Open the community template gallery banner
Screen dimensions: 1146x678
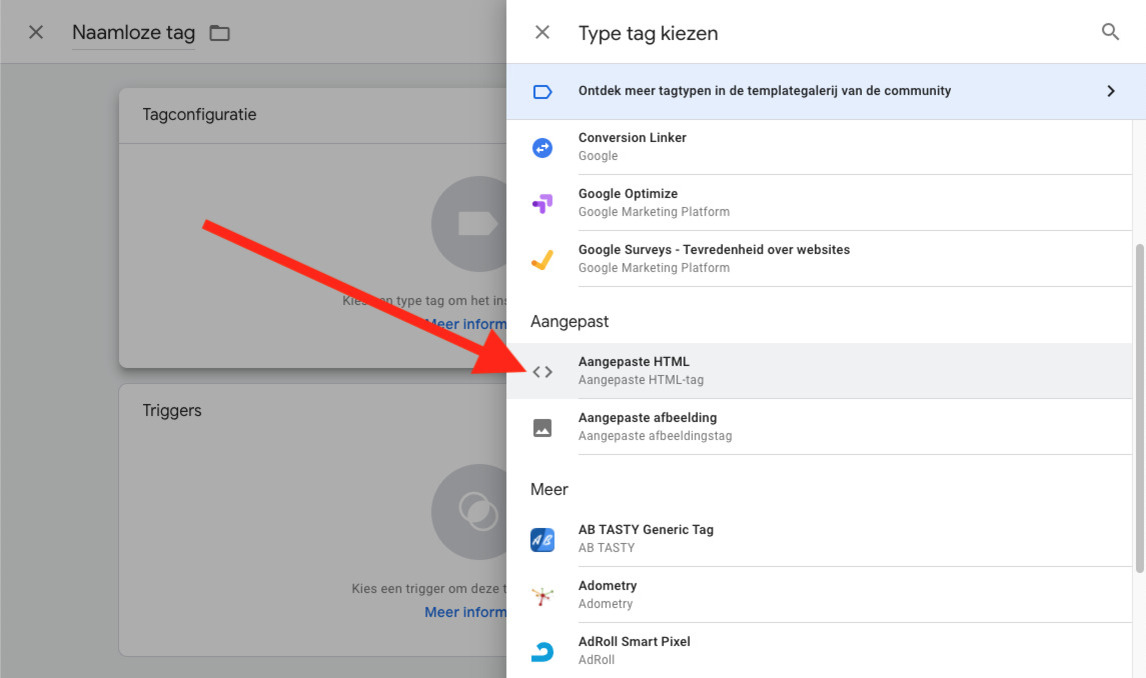pyautogui.click(x=826, y=91)
